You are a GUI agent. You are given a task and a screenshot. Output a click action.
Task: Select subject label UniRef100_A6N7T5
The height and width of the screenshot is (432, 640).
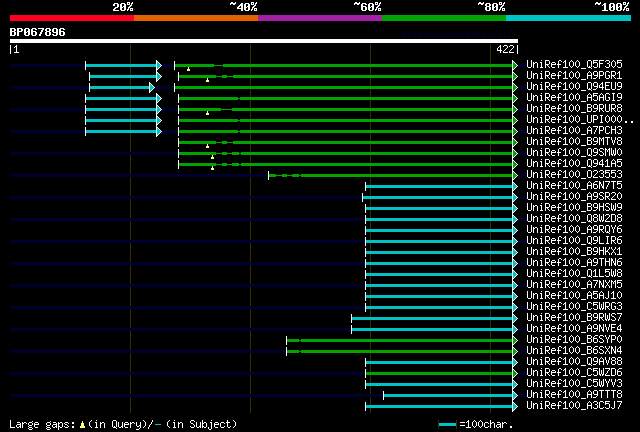tap(574, 185)
